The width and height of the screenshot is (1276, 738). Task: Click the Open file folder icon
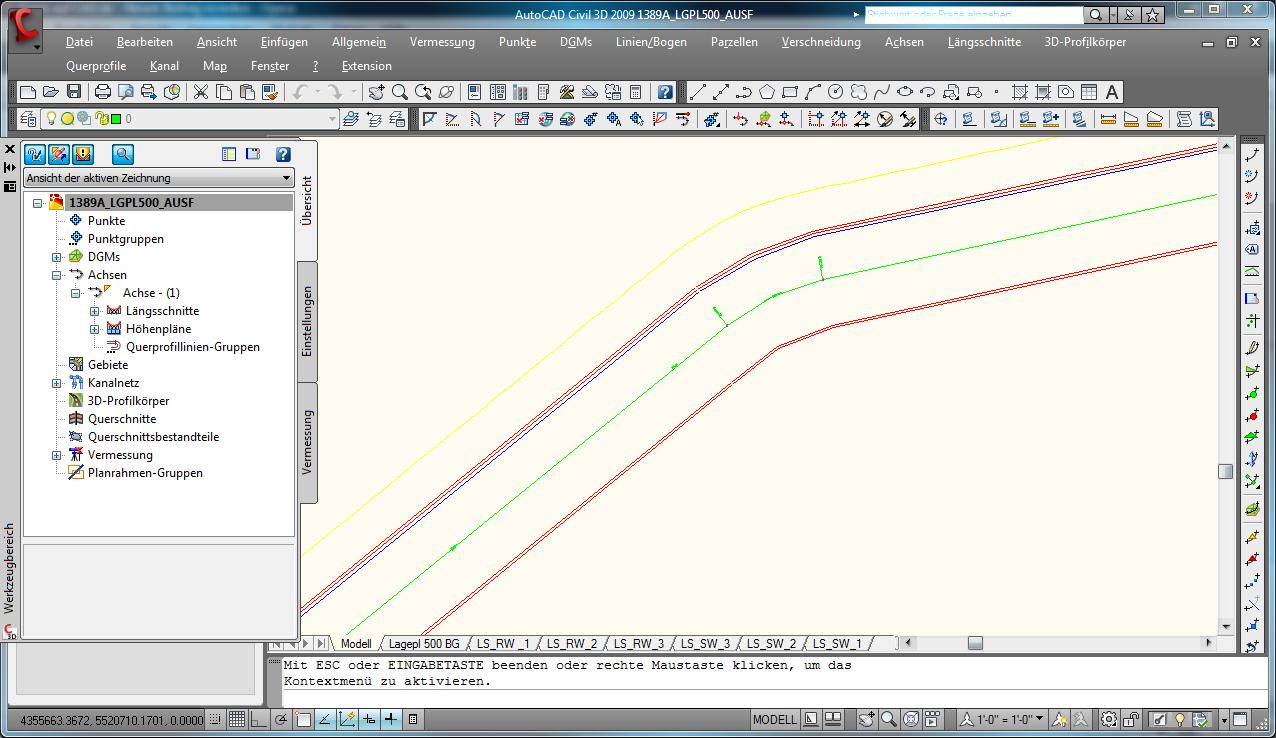click(x=51, y=92)
